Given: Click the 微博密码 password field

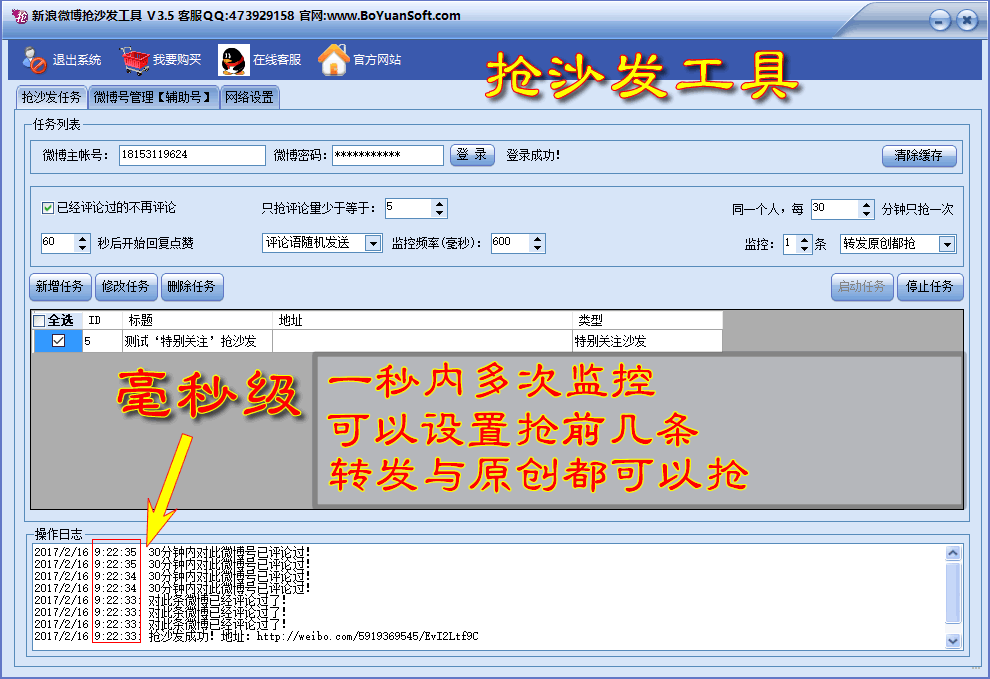Looking at the screenshot, I should coord(388,155).
